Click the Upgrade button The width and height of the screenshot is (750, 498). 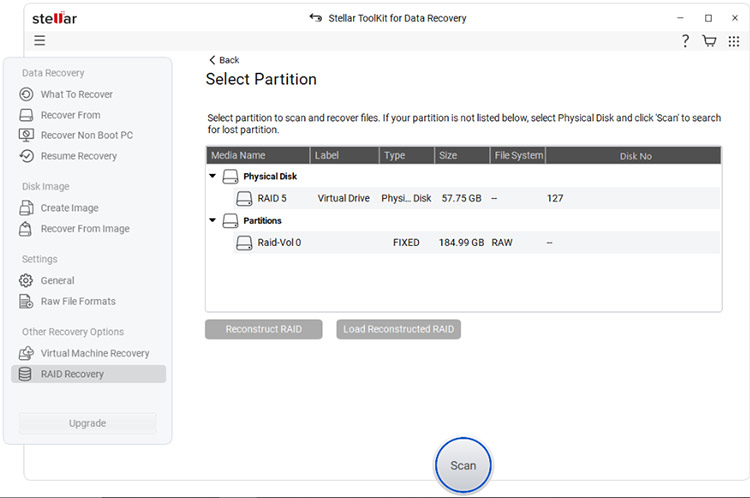87,423
